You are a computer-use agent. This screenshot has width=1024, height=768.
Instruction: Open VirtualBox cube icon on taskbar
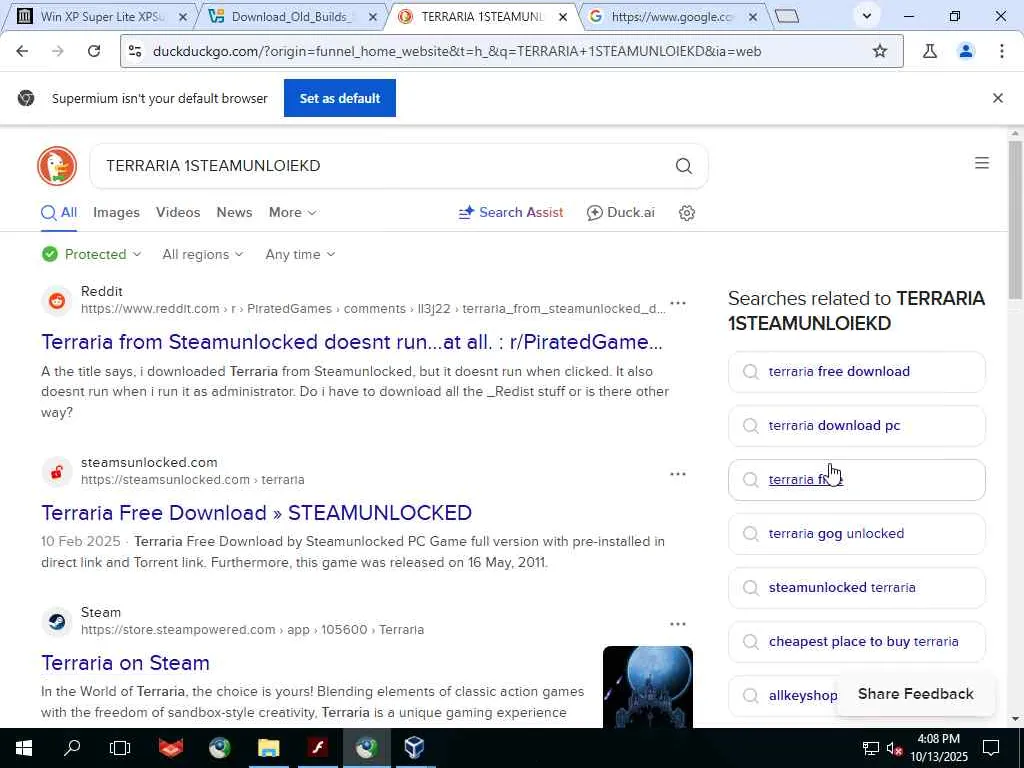tap(414, 748)
